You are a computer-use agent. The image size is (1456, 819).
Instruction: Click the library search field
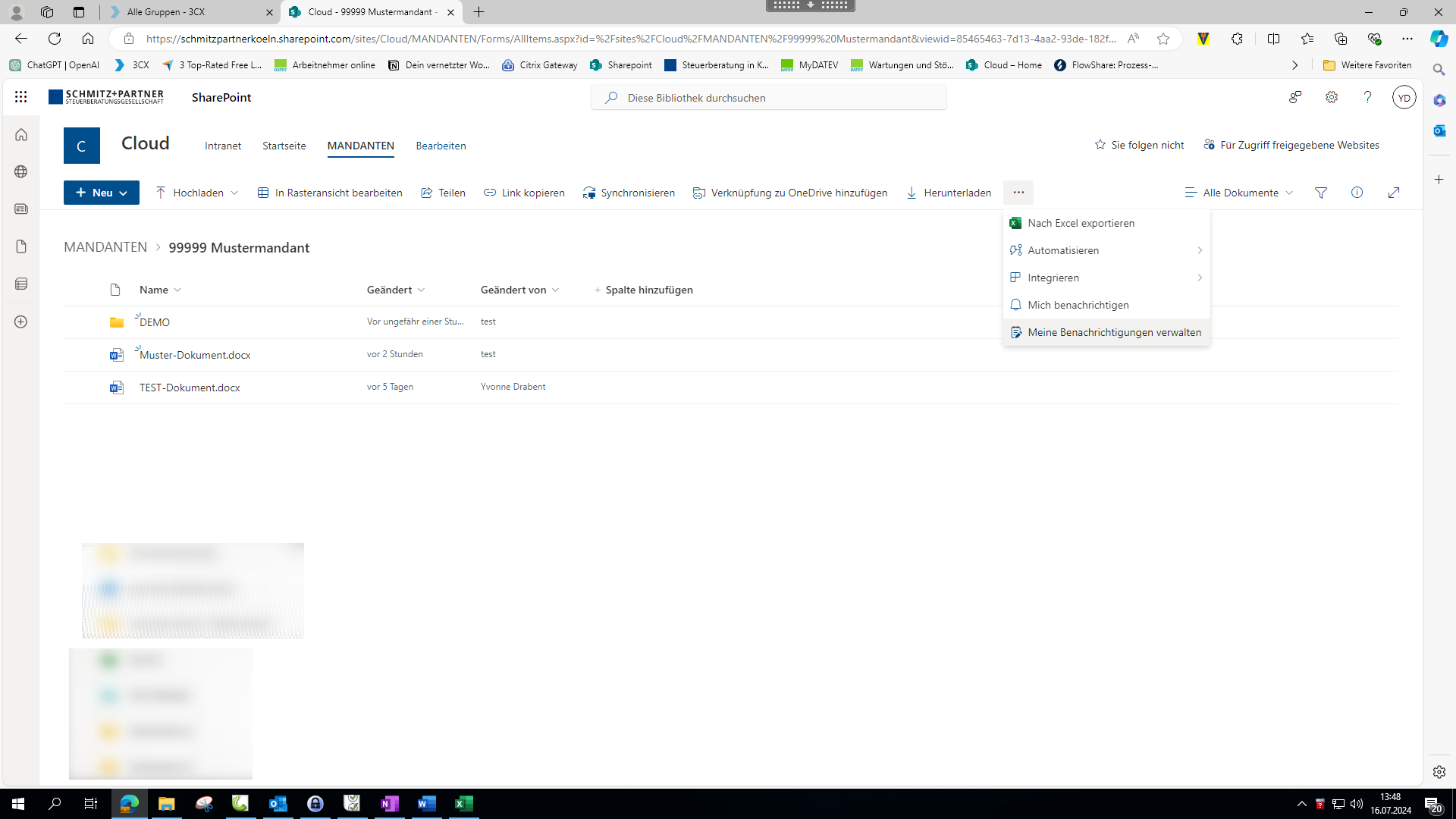click(x=768, y=98)
